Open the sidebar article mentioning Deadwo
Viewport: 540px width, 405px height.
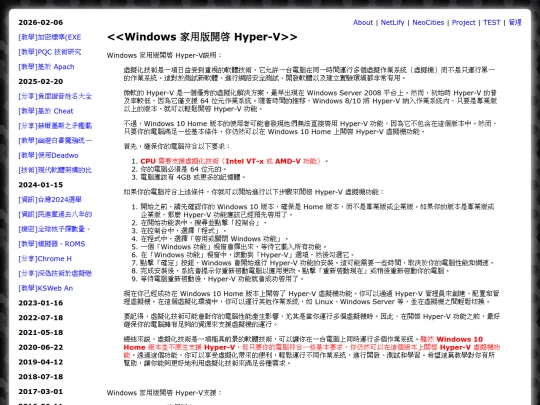pos(48,155)
